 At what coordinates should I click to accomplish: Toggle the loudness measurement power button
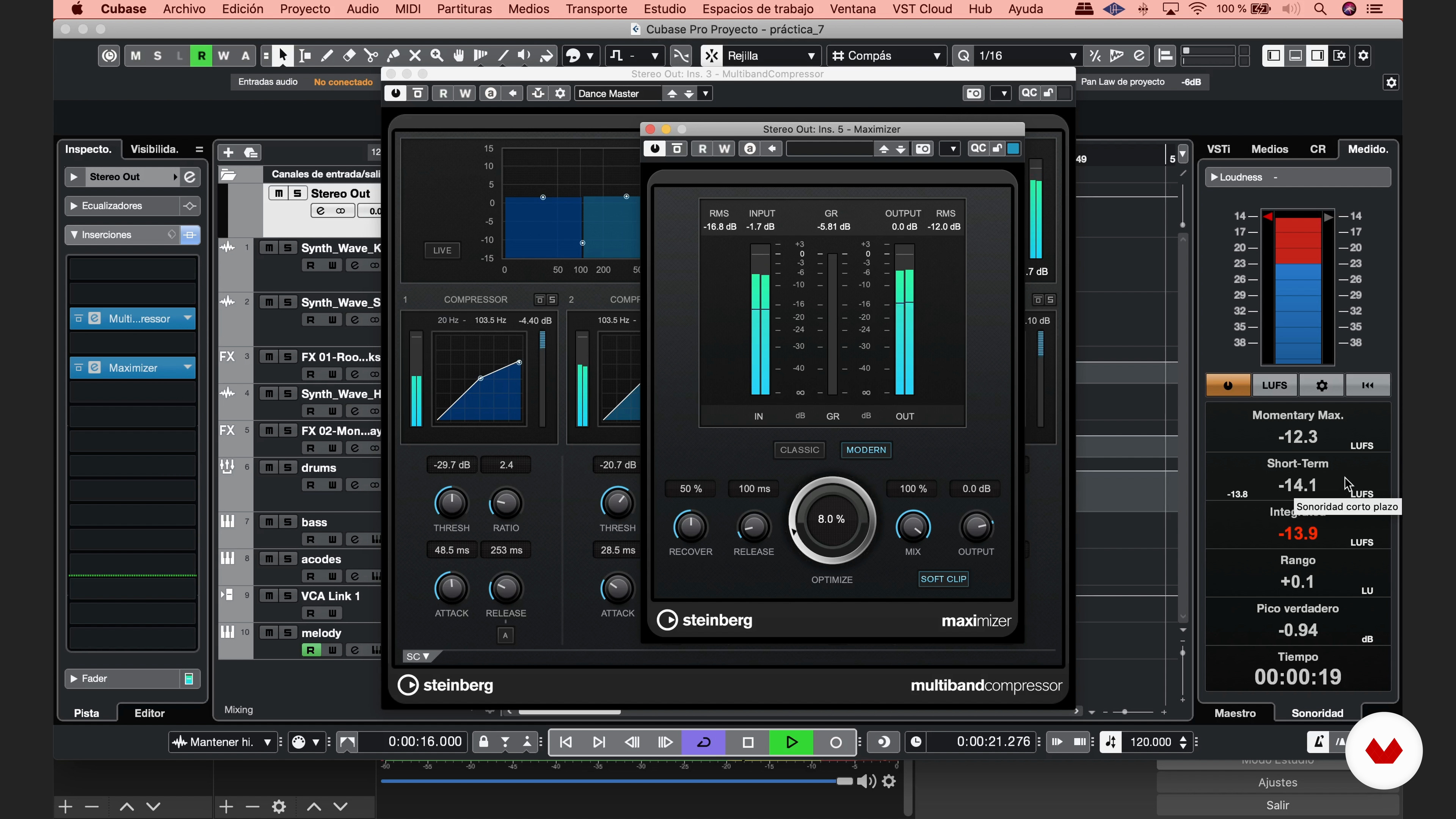1228,386
